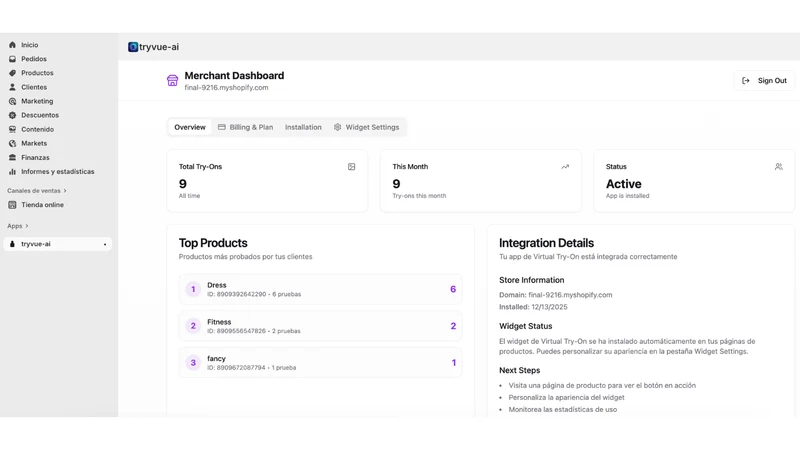Viewport: 800px width, 450px height.
Task: Click the Total Try-Ons label
Action: click(x=200, y=167)
